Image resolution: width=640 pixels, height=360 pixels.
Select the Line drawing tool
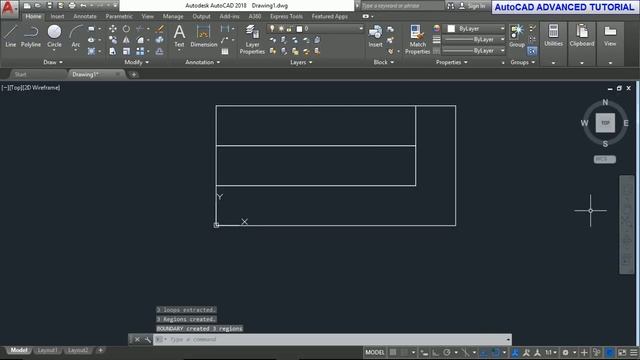tap(11, 36)
